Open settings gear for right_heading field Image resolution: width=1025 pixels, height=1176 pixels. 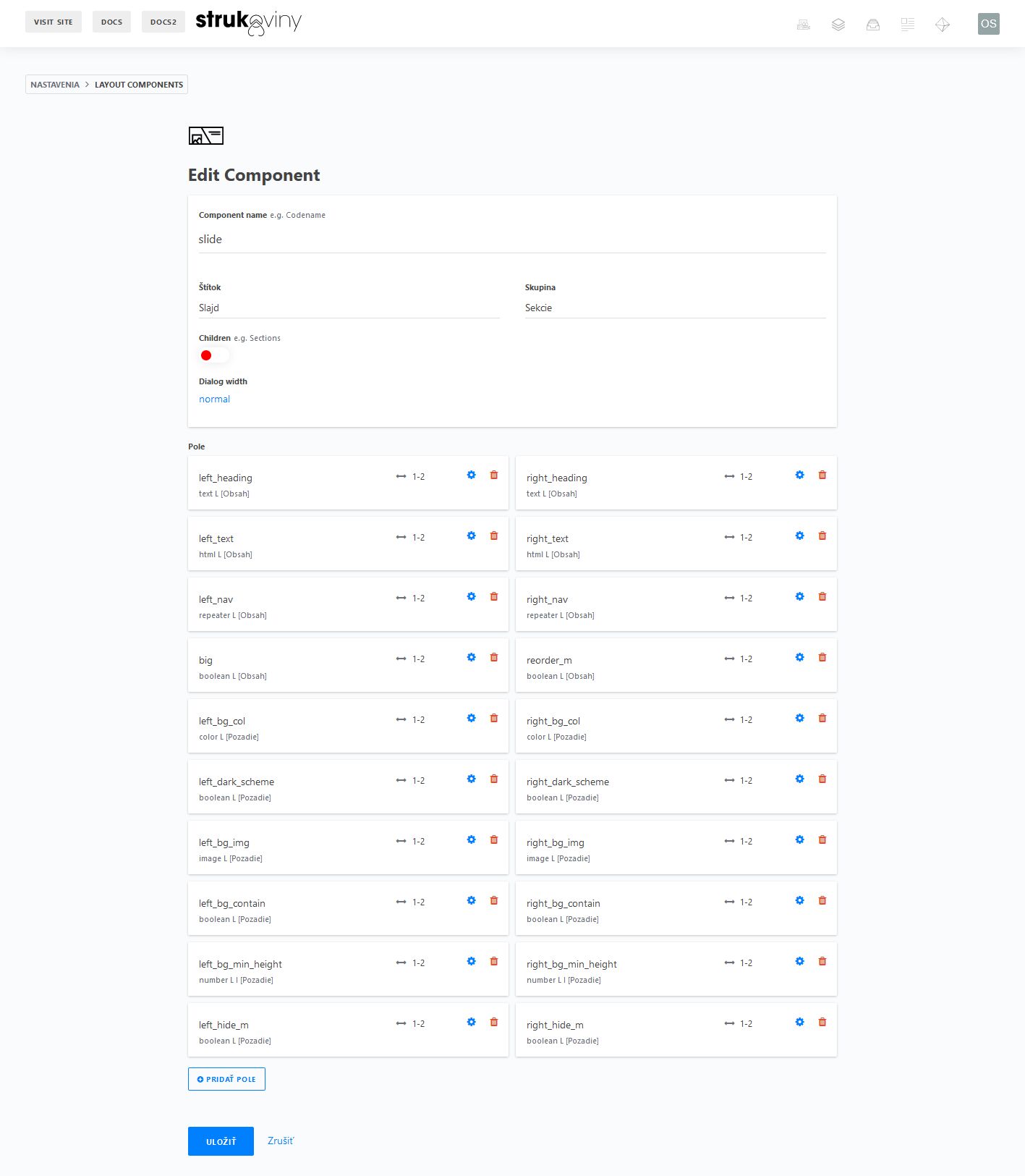click(799, 475)
